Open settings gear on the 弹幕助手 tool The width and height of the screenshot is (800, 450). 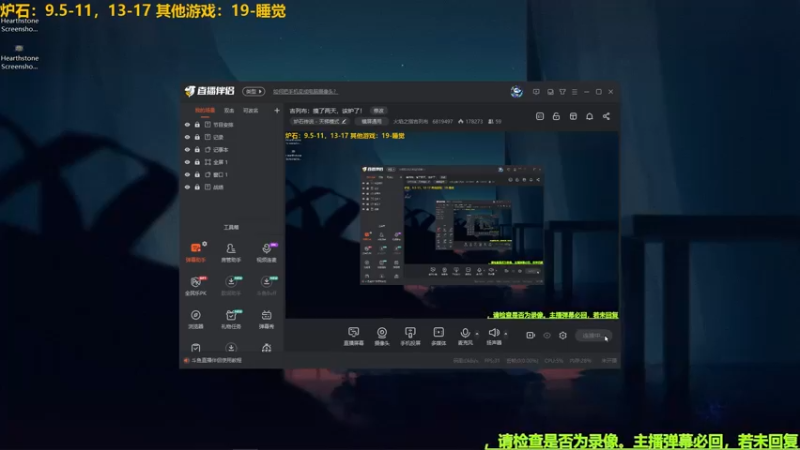[205, 244]
